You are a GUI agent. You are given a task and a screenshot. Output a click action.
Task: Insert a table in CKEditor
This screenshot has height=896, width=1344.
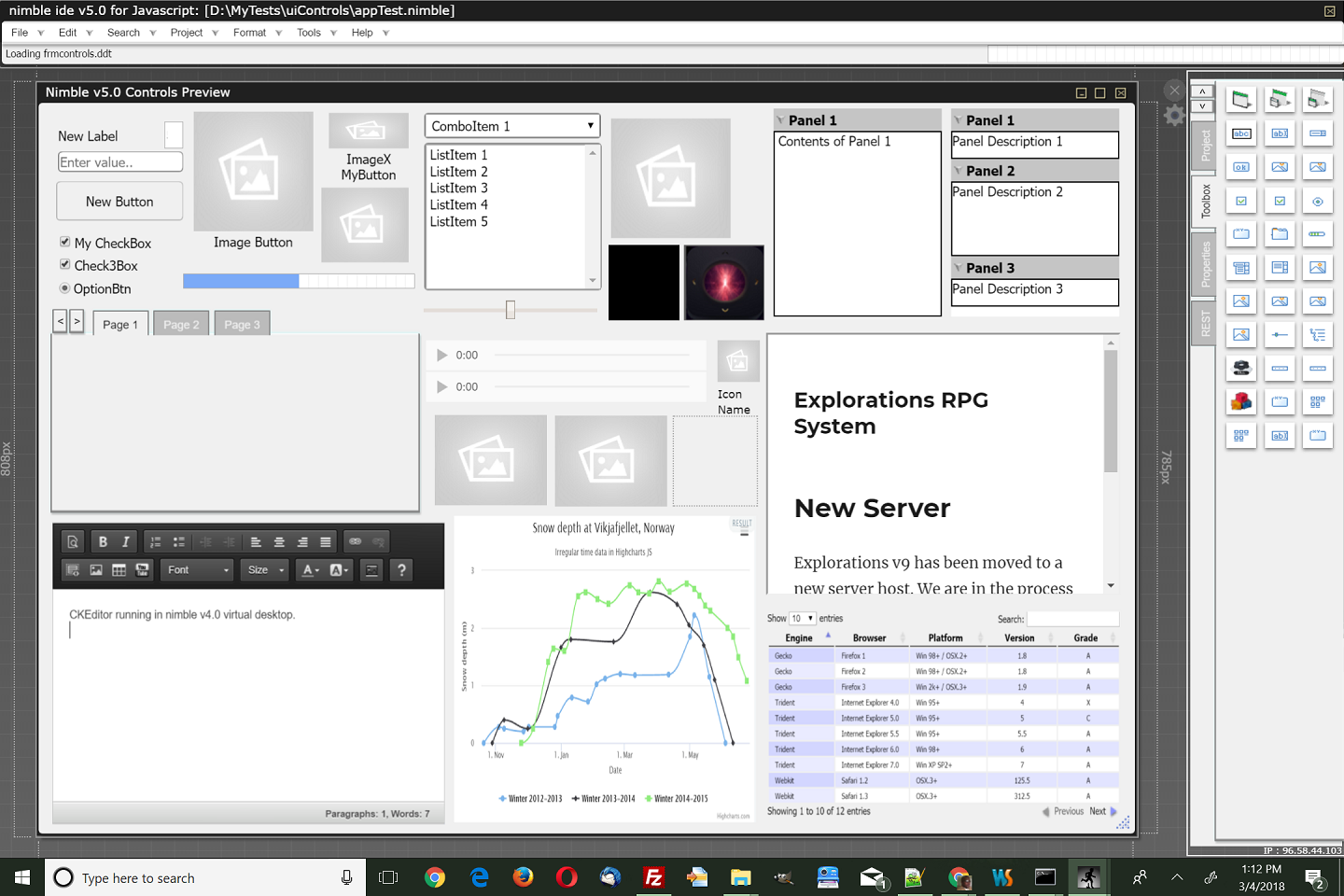(119, 570)
